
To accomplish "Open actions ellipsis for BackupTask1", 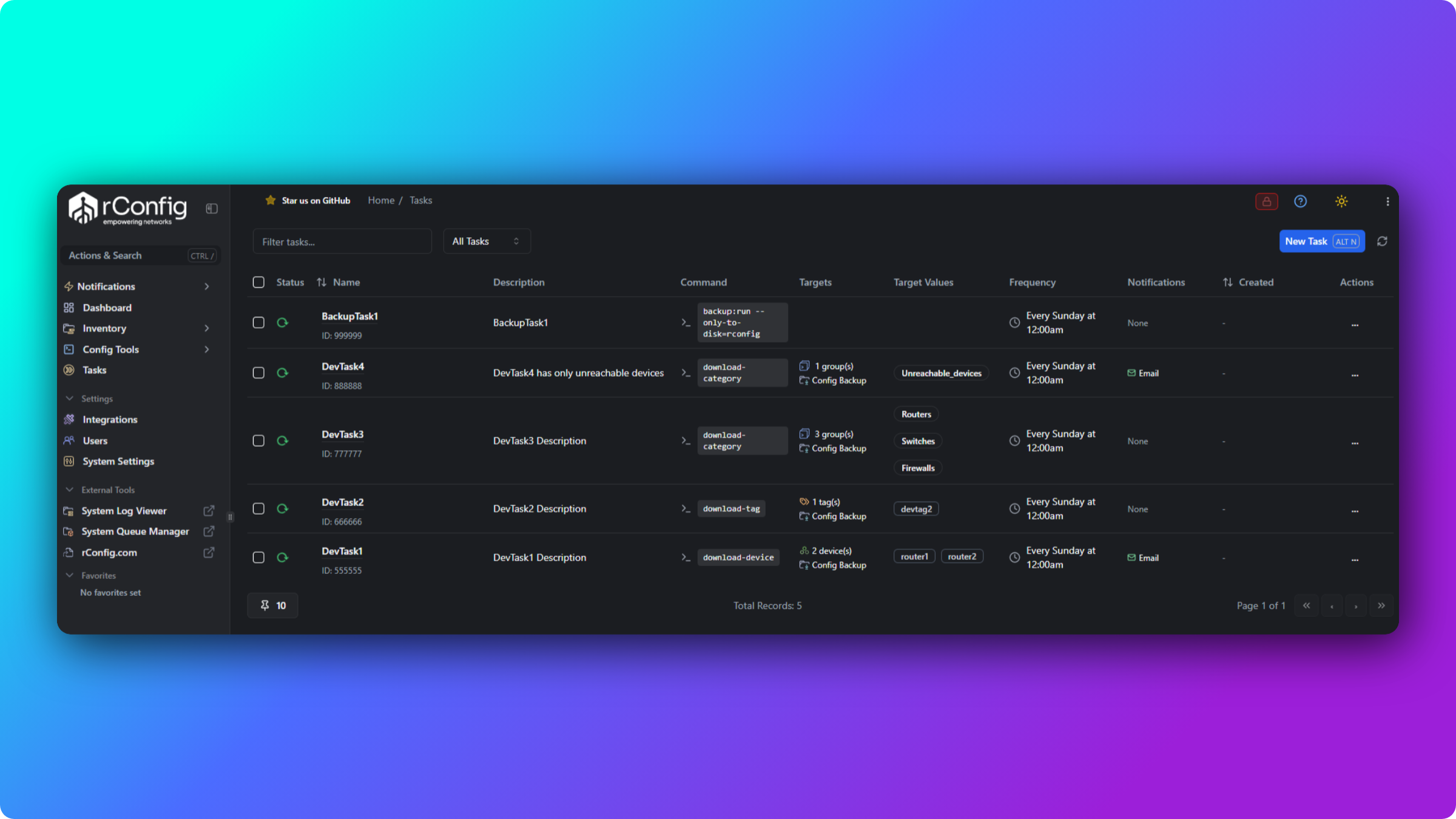I will [1355, 325].
